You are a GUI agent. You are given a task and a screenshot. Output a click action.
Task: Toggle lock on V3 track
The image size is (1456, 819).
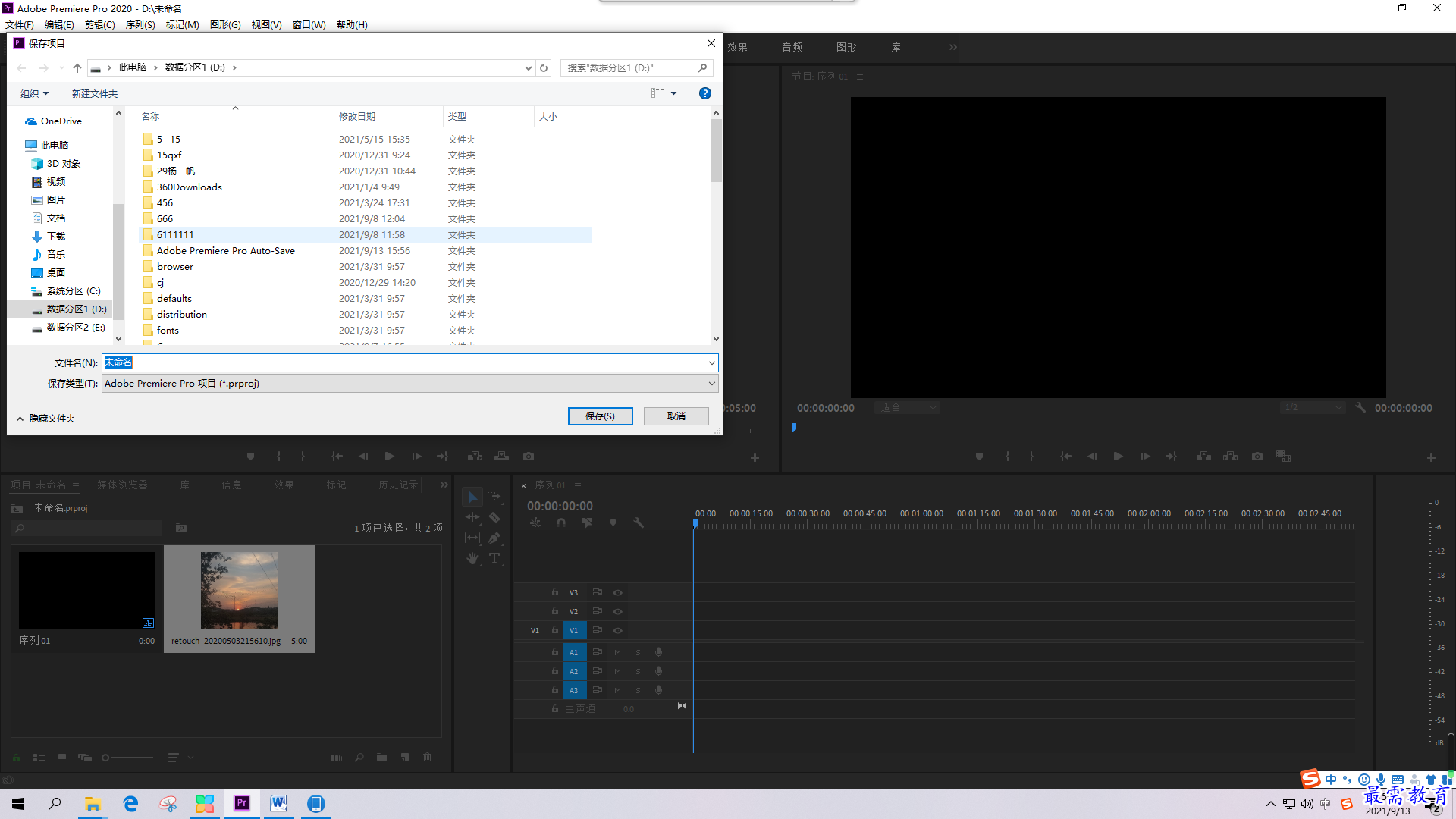coord(555,593)
